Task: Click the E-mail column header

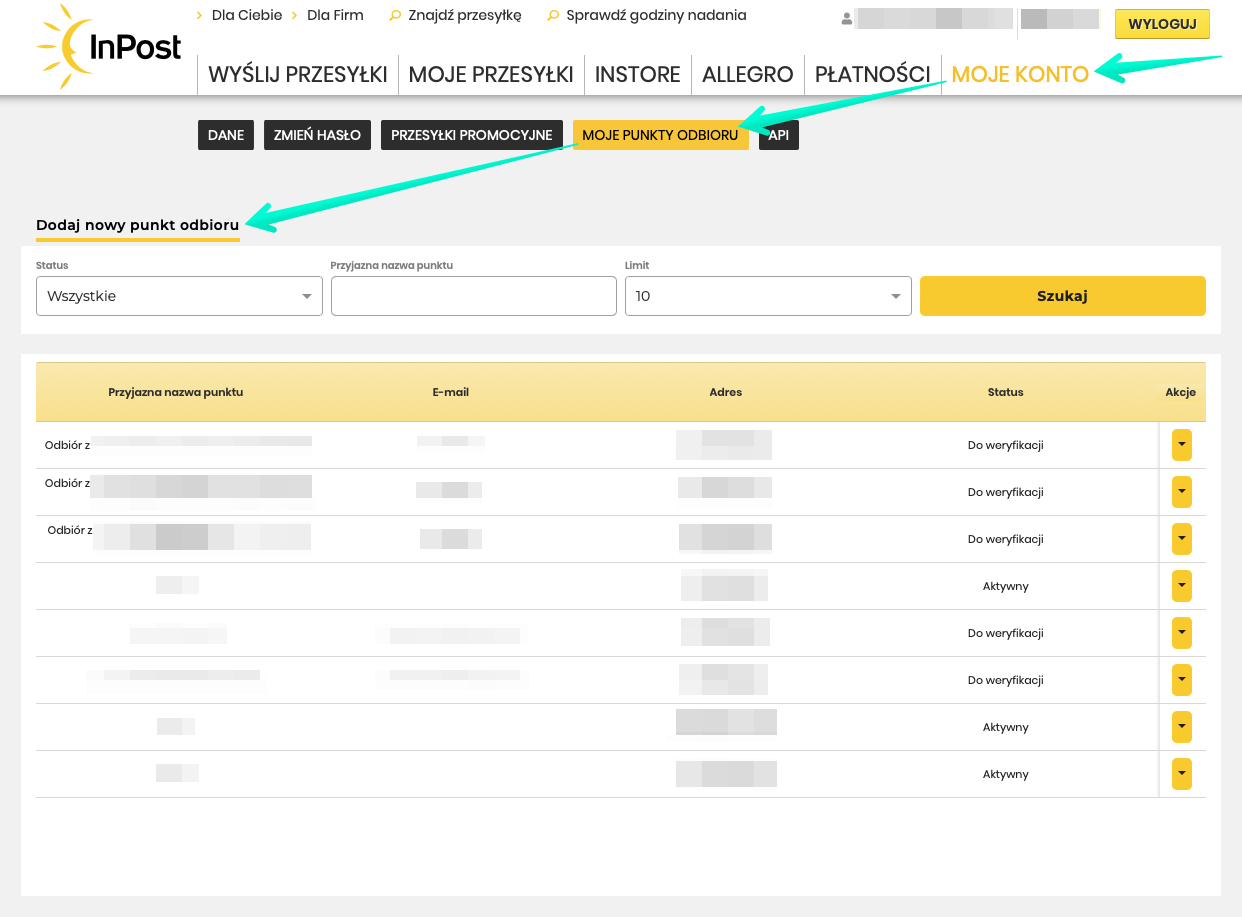Action: coord(451,392)
